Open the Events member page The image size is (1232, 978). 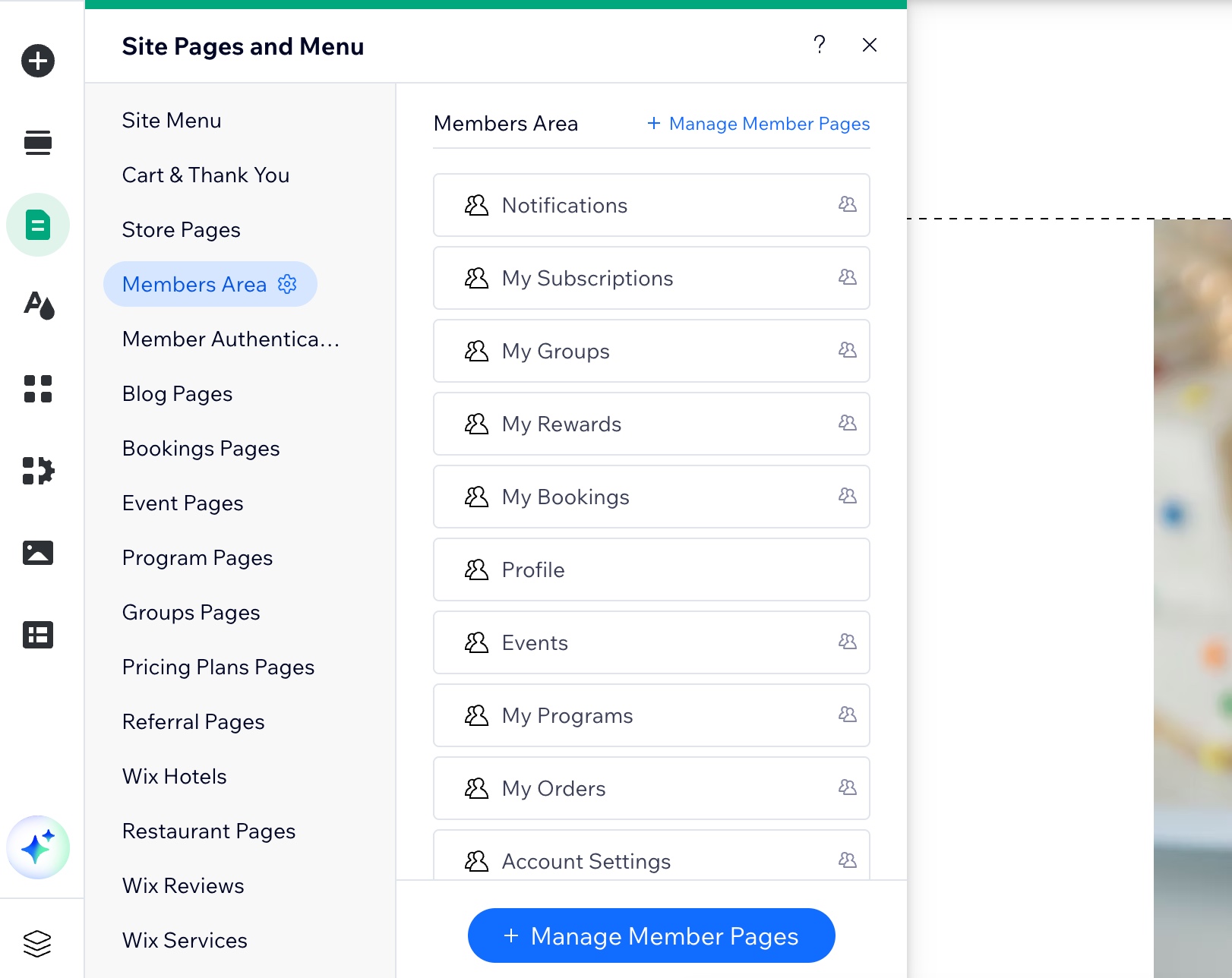click(x=652, y=642)
